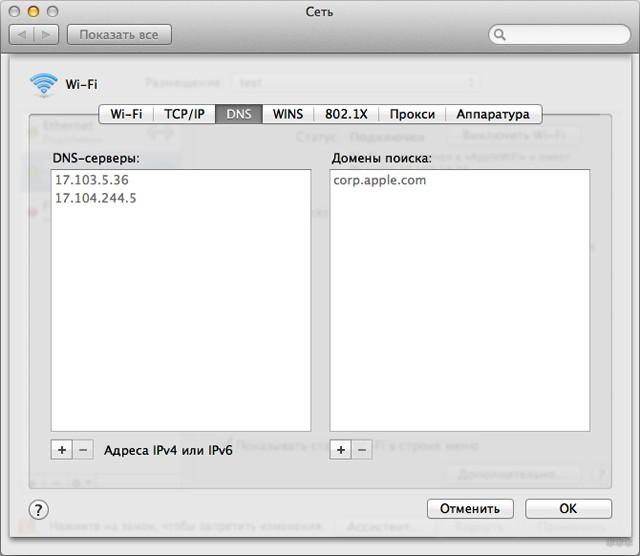Open the WINS tab
640x556 pixels.
click(288, 114)
